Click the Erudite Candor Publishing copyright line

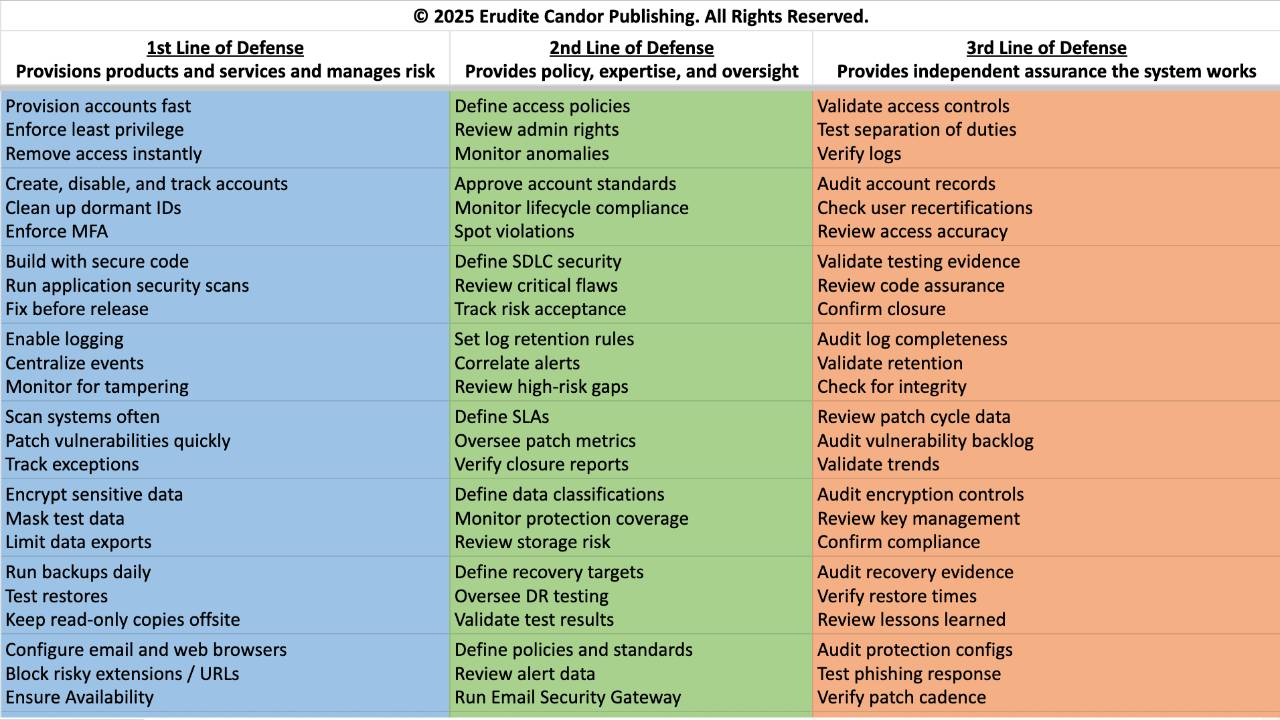tap(640, 16)
